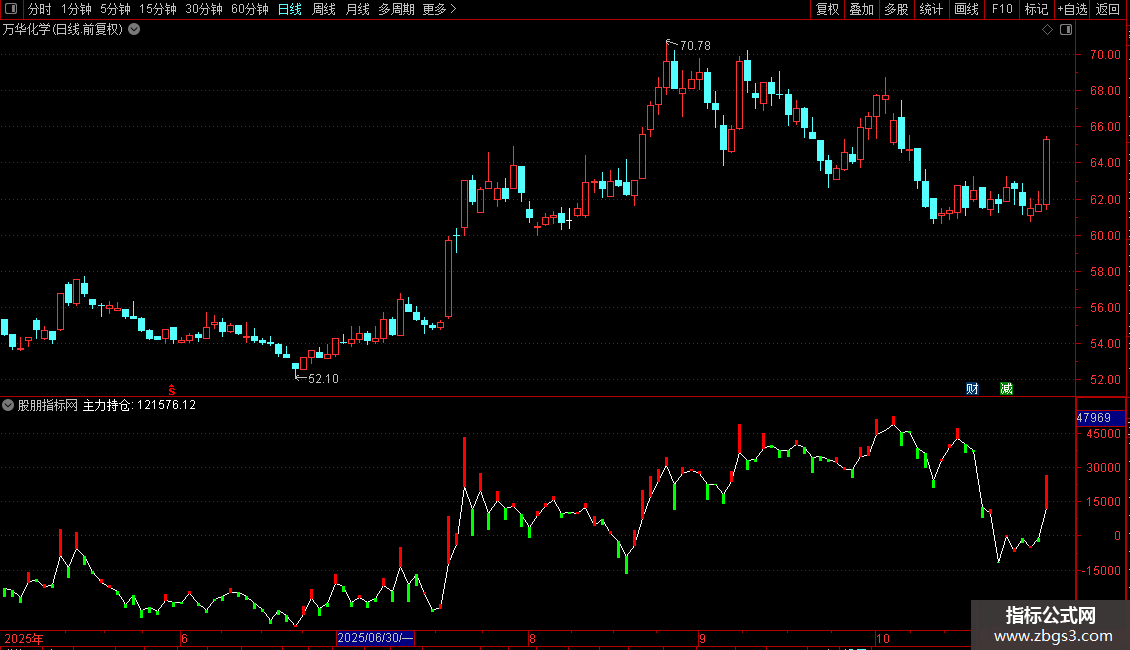Click the 70.00 price axis label

pos(1105,54)
